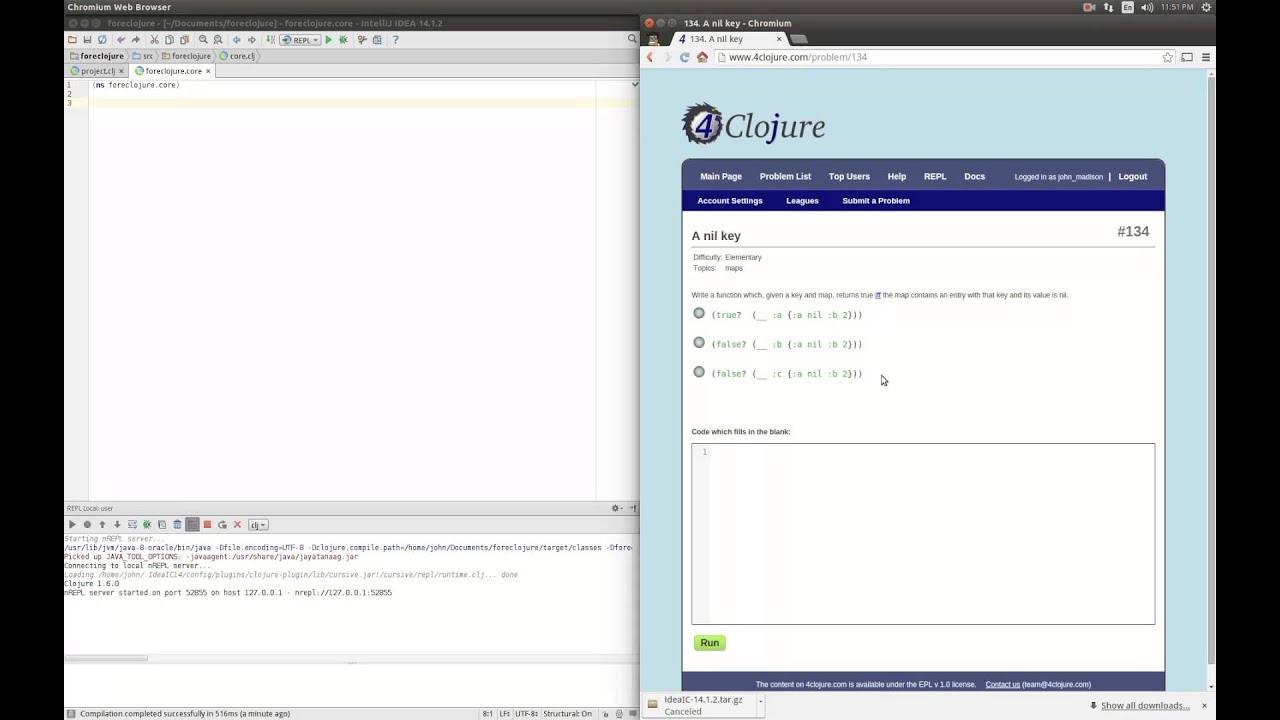Expand the IdealC download item menu
The height and width of the screenshot is (720, 1280).
(x=760, y=701)
